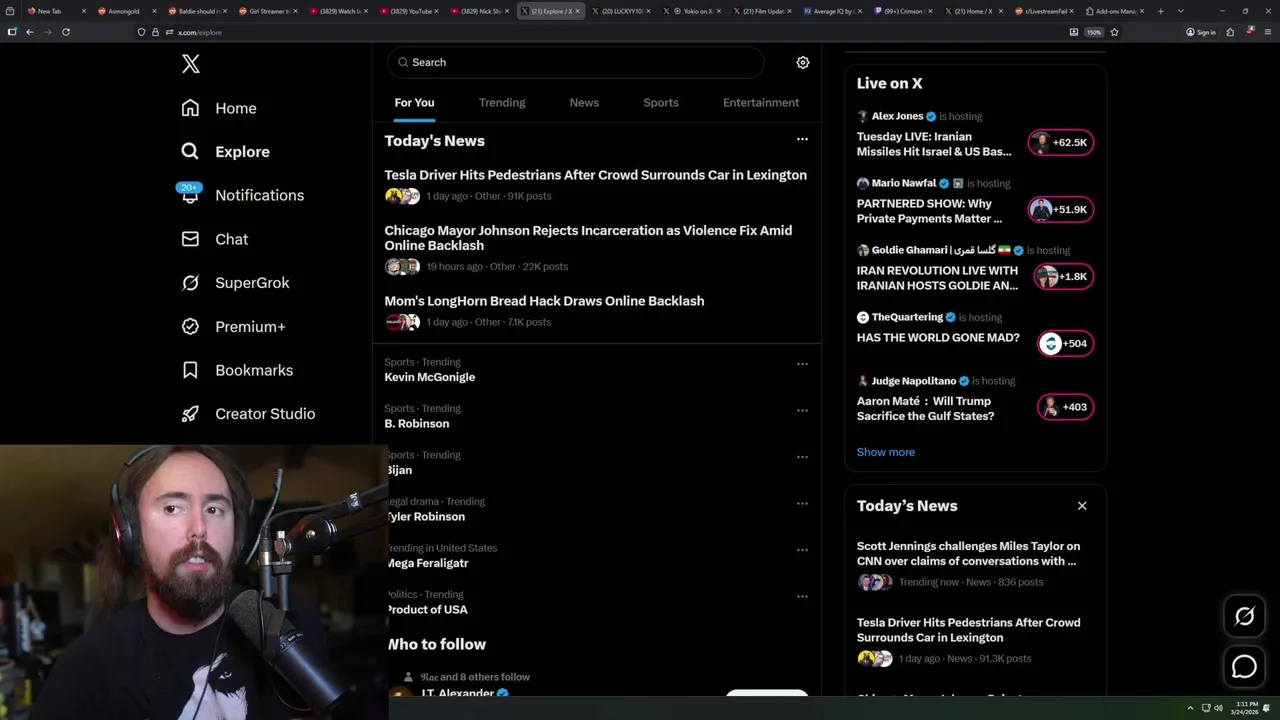The width and height of the screenshot is (1280, 720).
Task: Open more options for Kevin McGonigle trend
Action: click(802, 364)
